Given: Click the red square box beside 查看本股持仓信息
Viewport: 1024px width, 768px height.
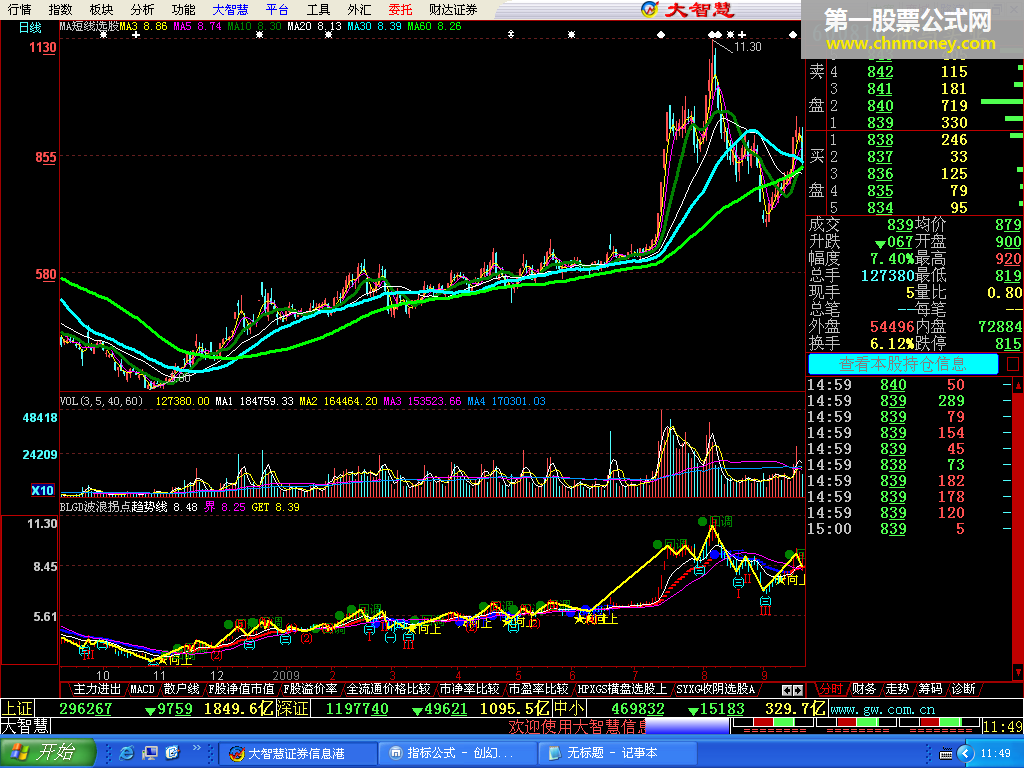Looking at the screenshot, I should click(1013, 364).
